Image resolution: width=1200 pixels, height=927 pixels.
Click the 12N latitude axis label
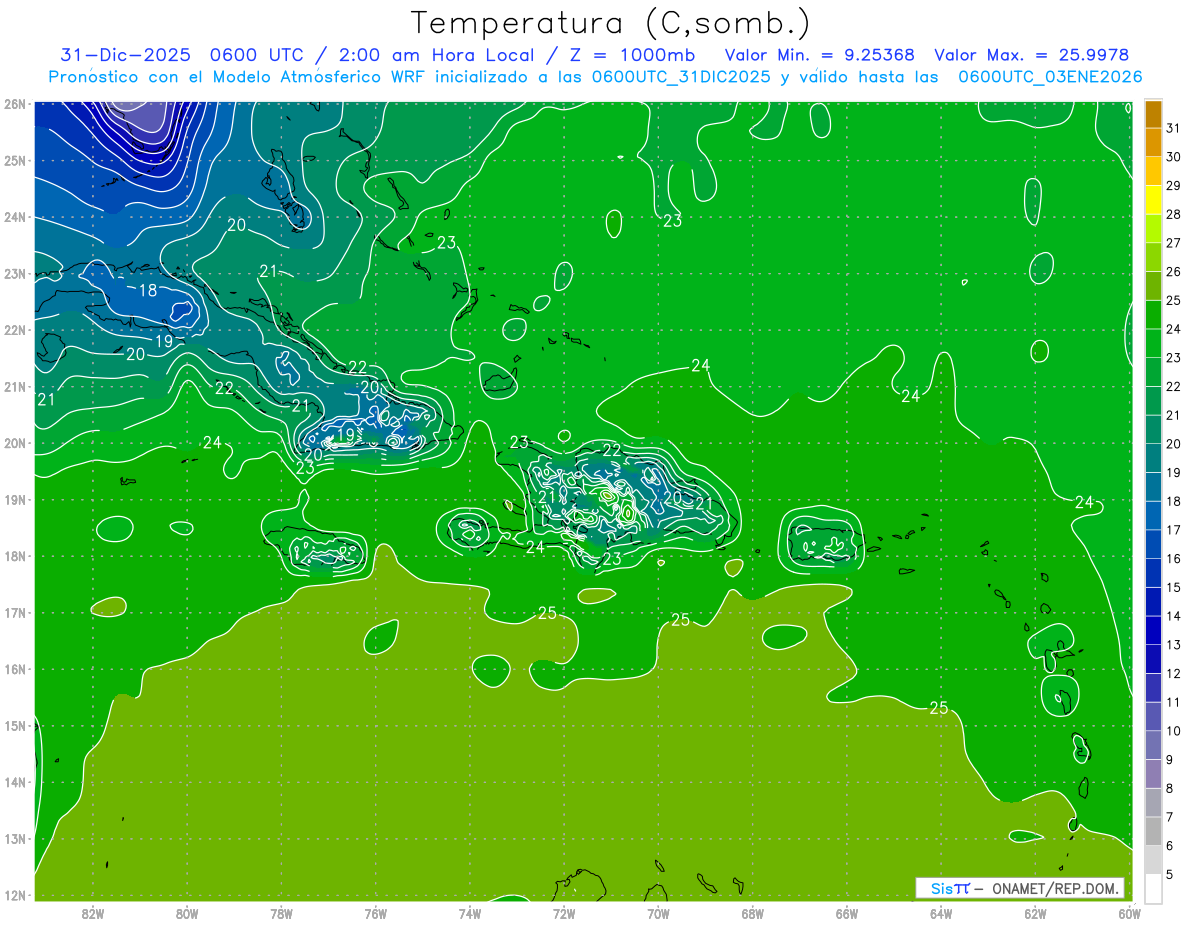[x=15, y=895]
